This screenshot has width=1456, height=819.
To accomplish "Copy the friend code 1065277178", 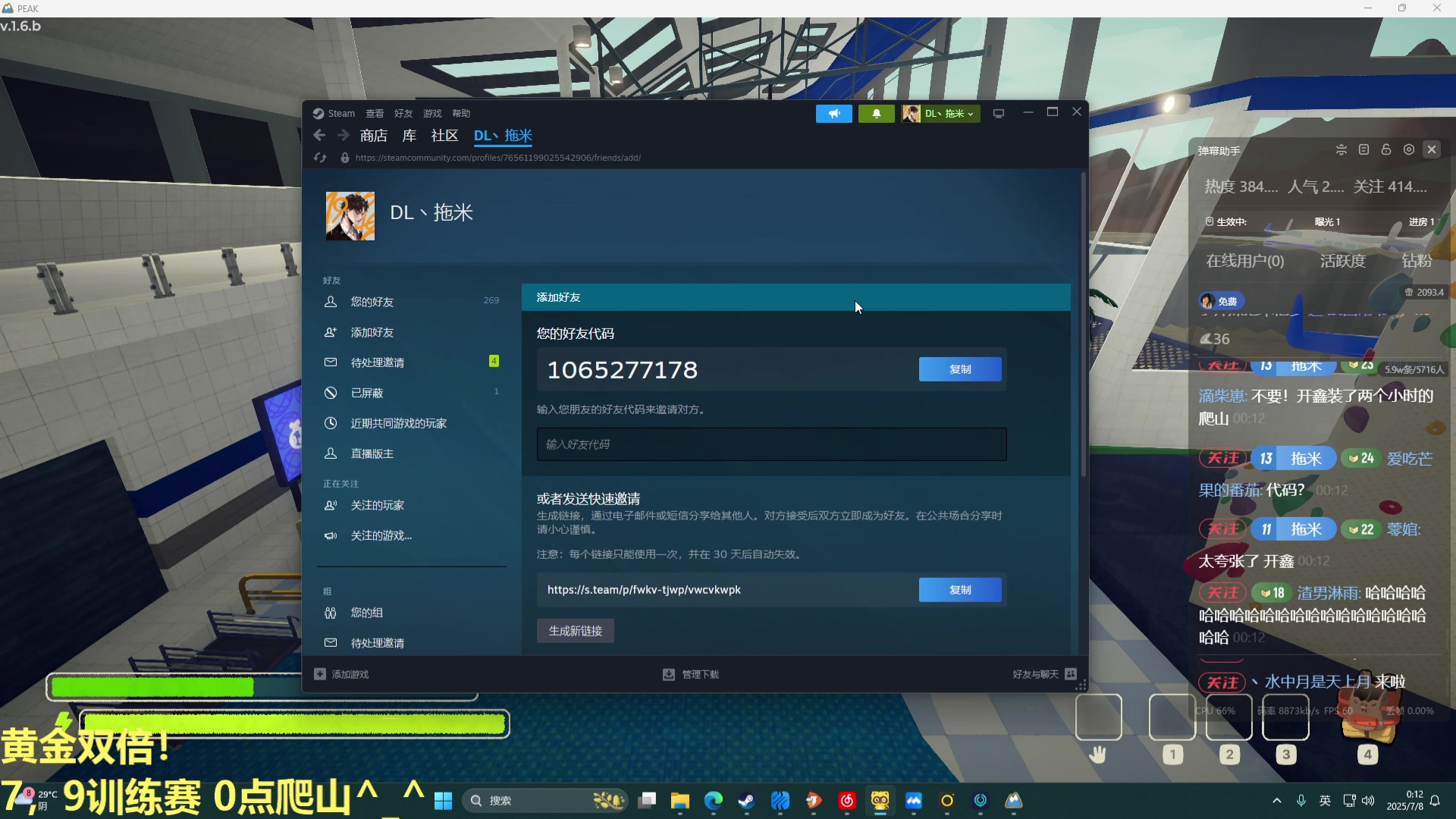I will pyautogui.click(x=960, y=369).
